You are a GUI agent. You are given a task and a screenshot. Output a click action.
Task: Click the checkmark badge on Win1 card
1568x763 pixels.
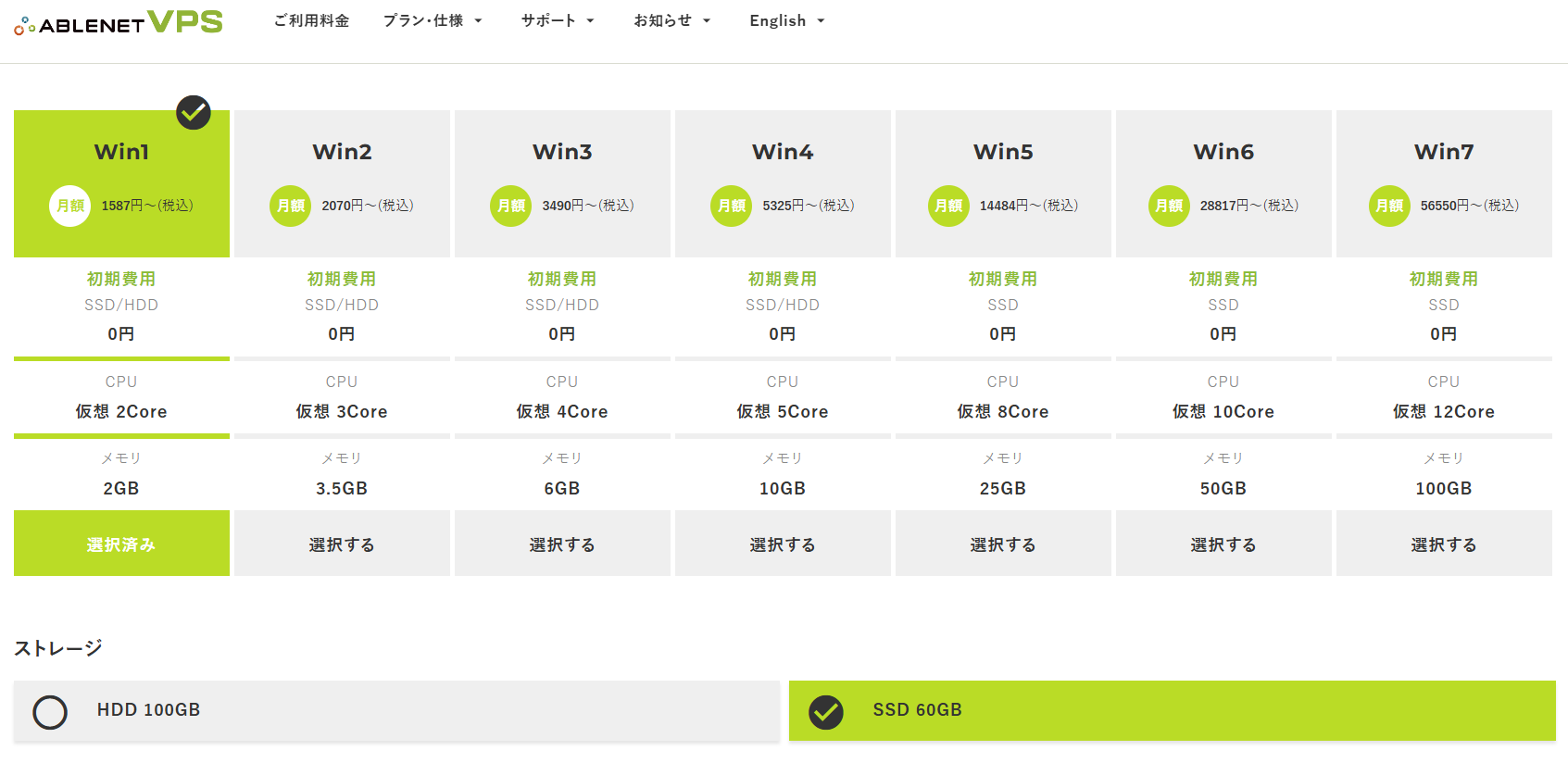click(x=194, y=113)
